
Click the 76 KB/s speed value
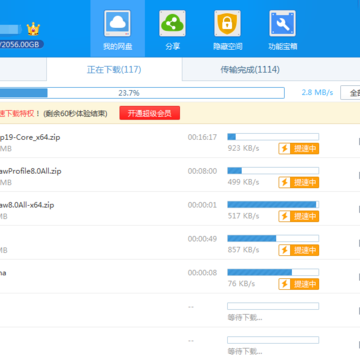(241, 284)
